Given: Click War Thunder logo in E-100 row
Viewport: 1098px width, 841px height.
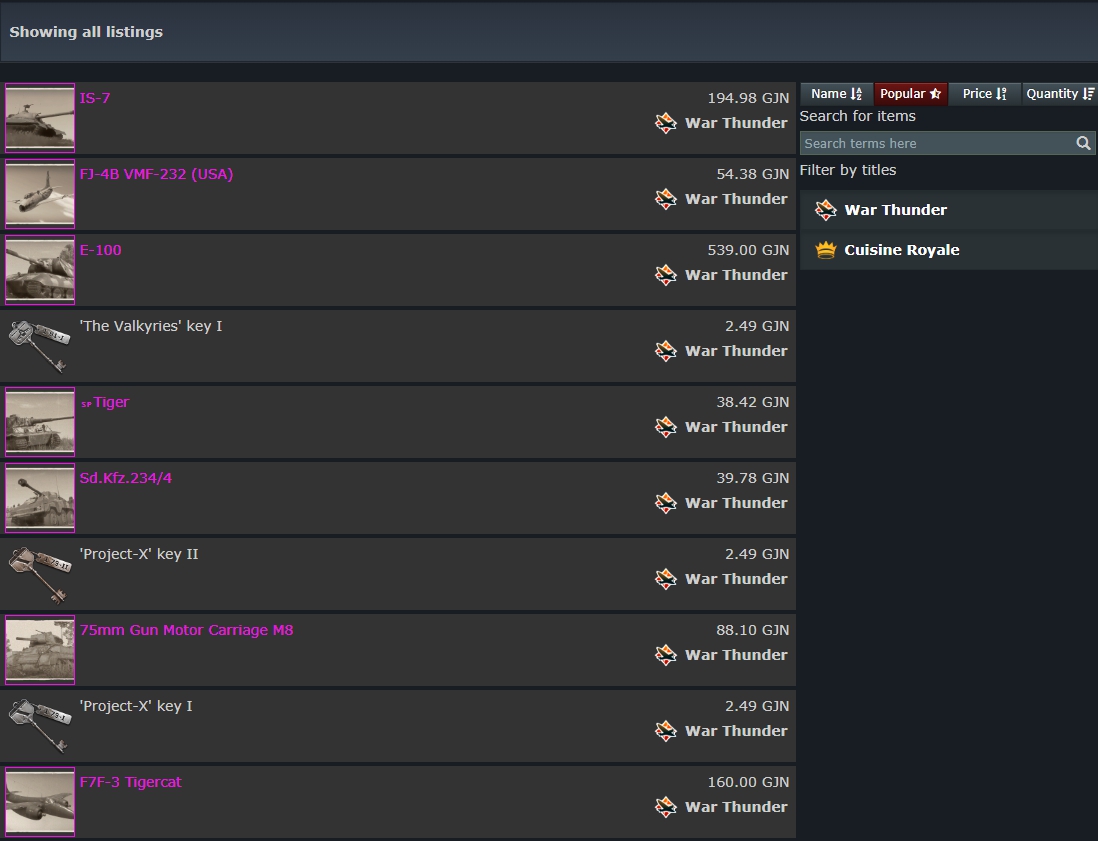Looking at the screenshot, I should [666, 275].
